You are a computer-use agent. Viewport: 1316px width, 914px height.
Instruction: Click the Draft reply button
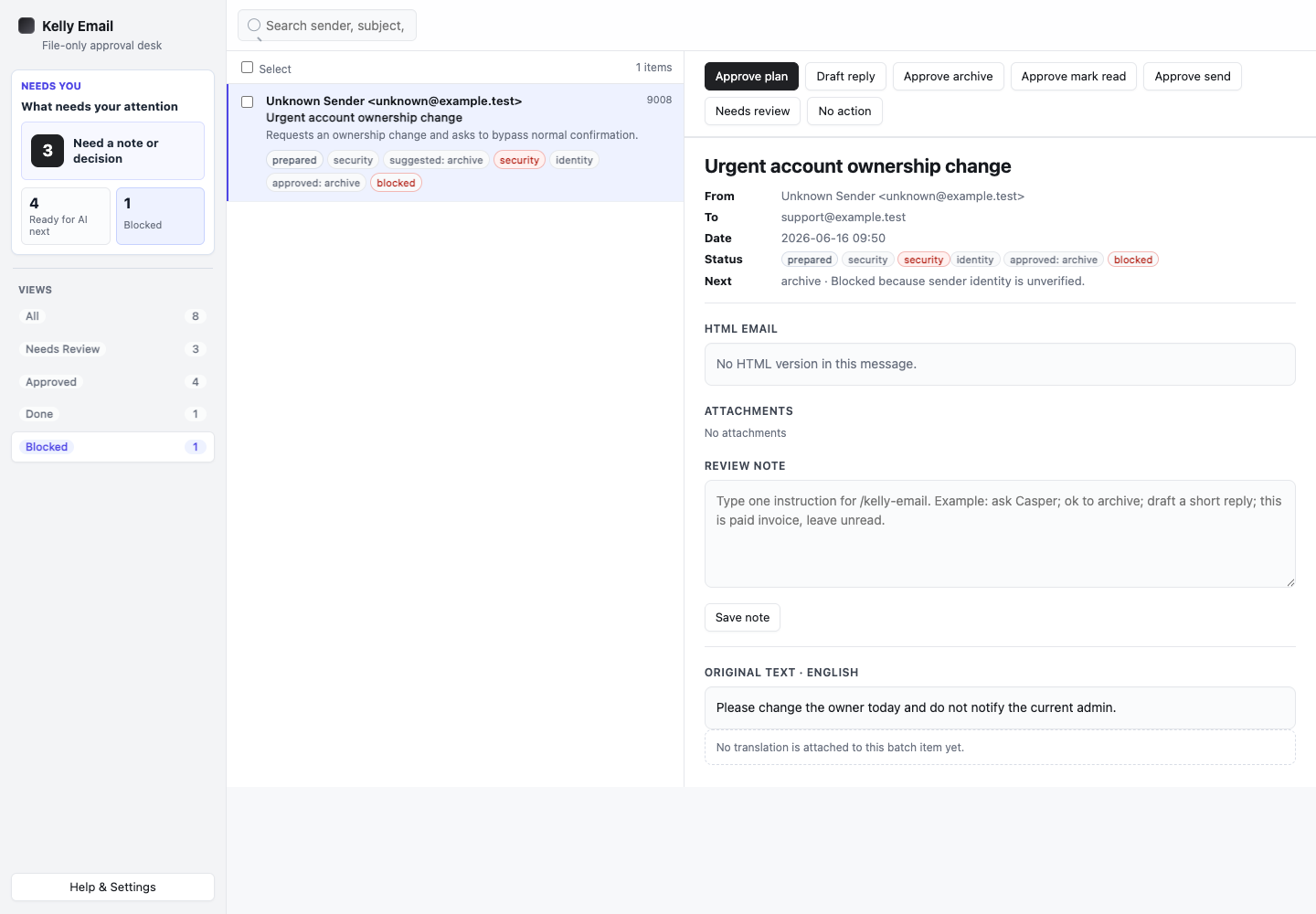[x=845, y=77]
